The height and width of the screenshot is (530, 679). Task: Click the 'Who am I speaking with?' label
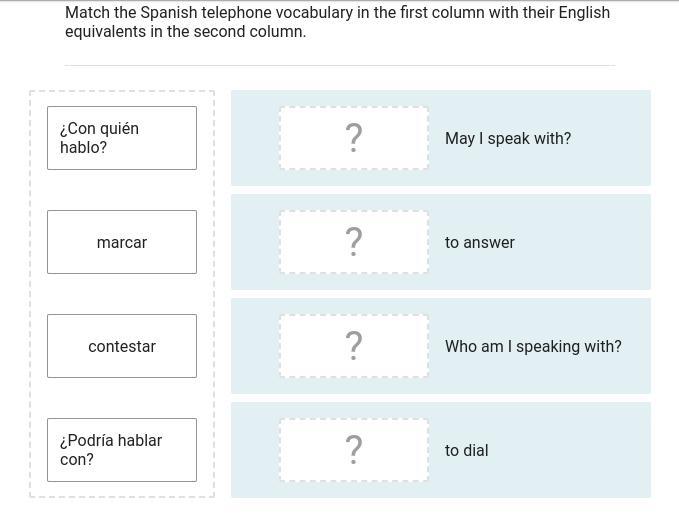coord(533,346)
